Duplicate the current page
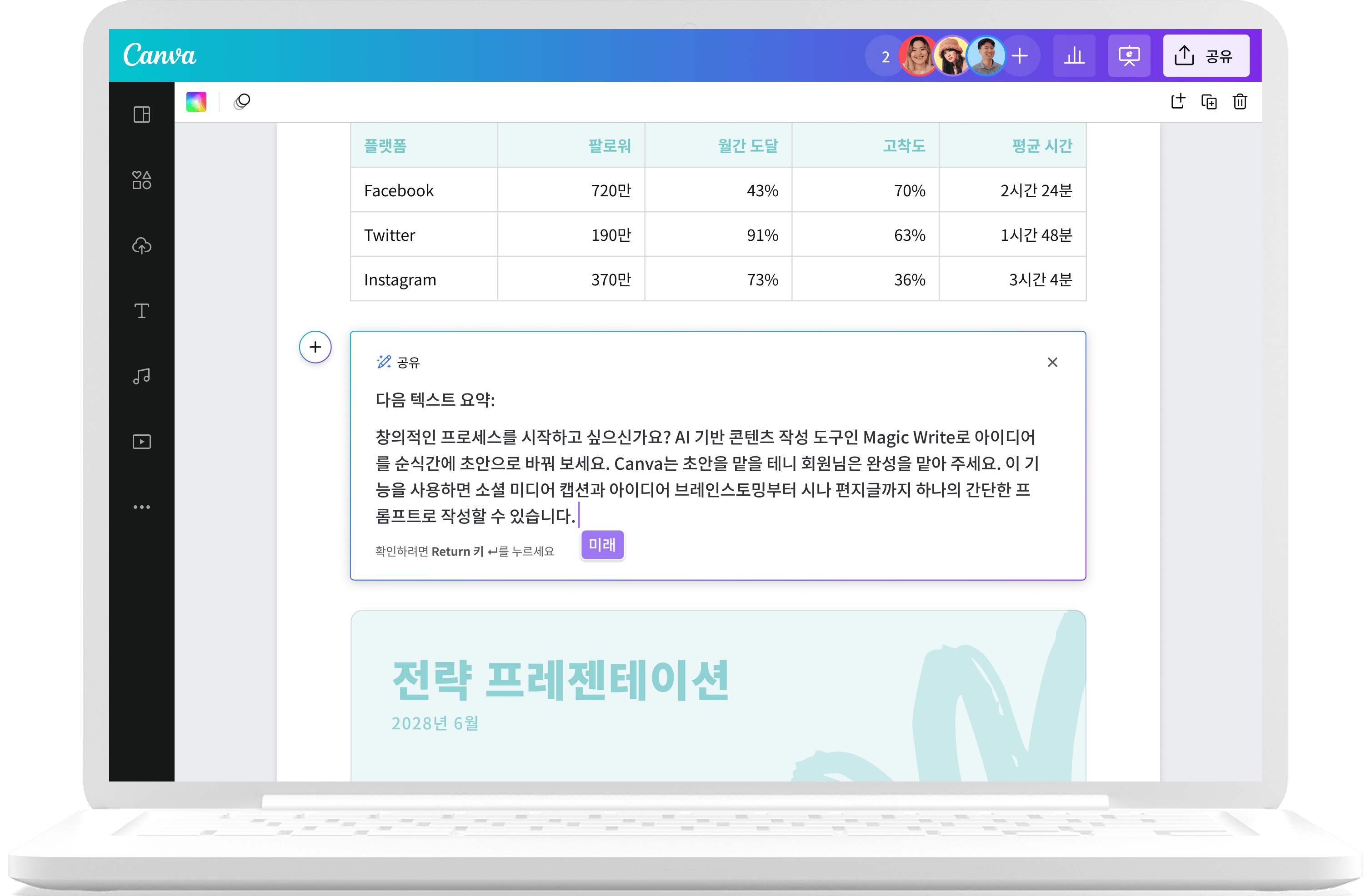 tap(1210, 101)
